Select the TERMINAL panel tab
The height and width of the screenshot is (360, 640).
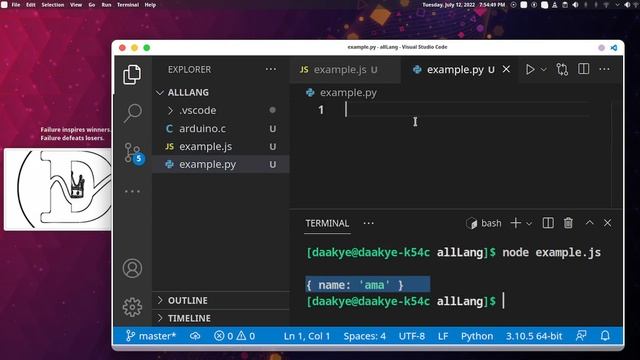pos(327,223)
